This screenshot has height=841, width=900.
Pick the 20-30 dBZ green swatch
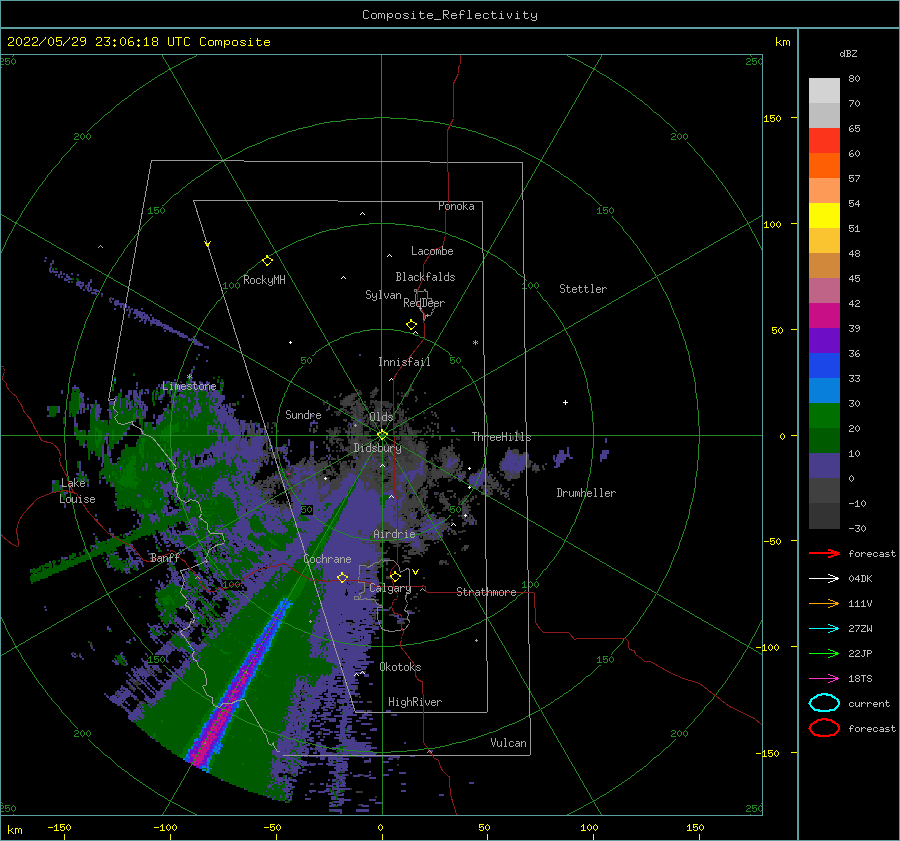click(824, 415)
